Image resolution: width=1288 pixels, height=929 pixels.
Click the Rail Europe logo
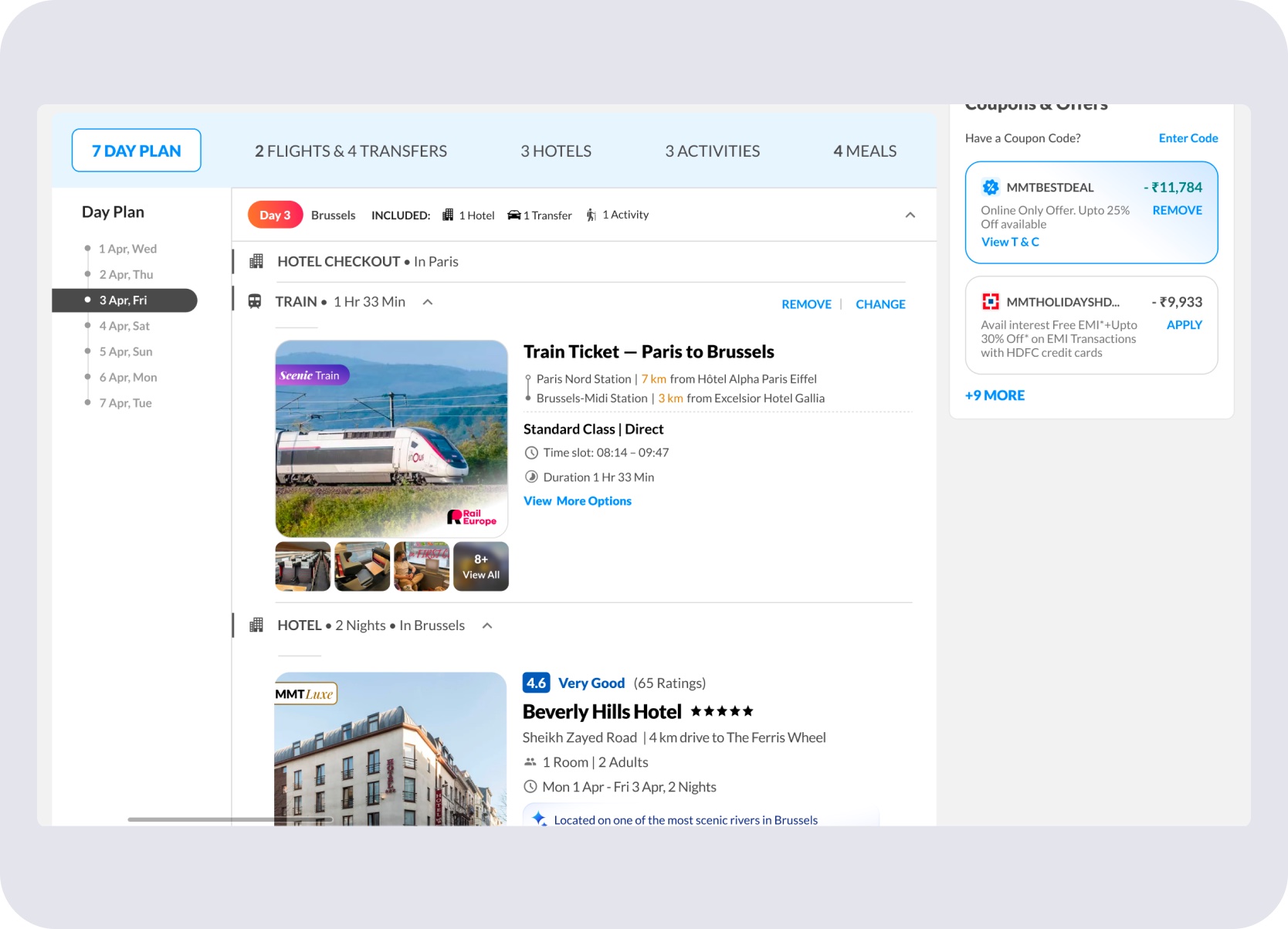472,517
